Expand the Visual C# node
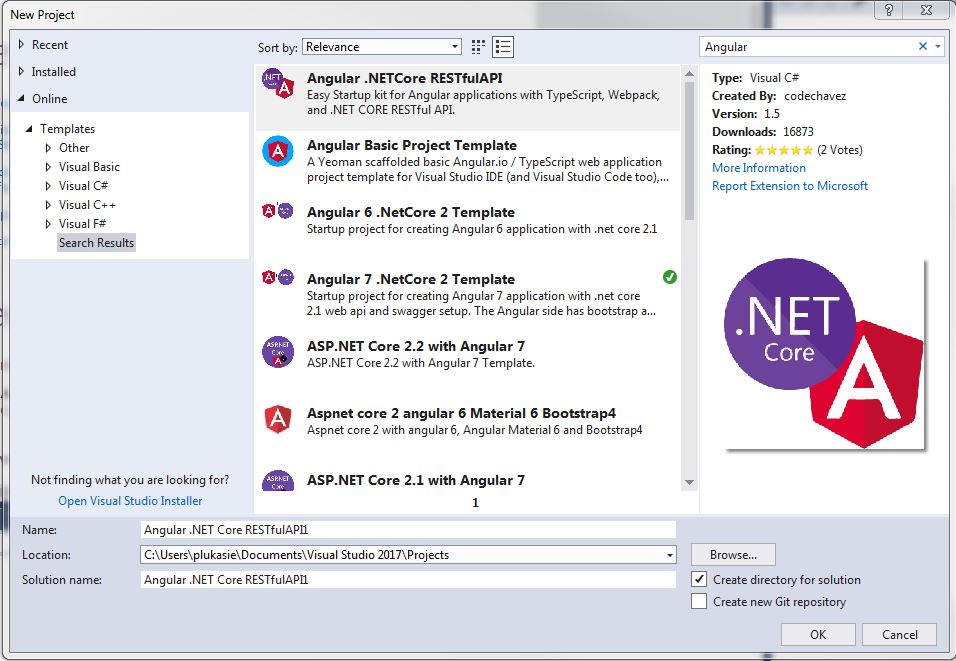This screenshot has height=661, width=956. 48,185
